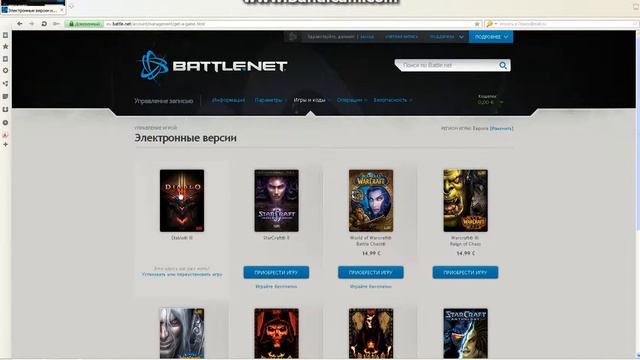
Task: Click the green secure padlock badge
Action: point(84,24)
